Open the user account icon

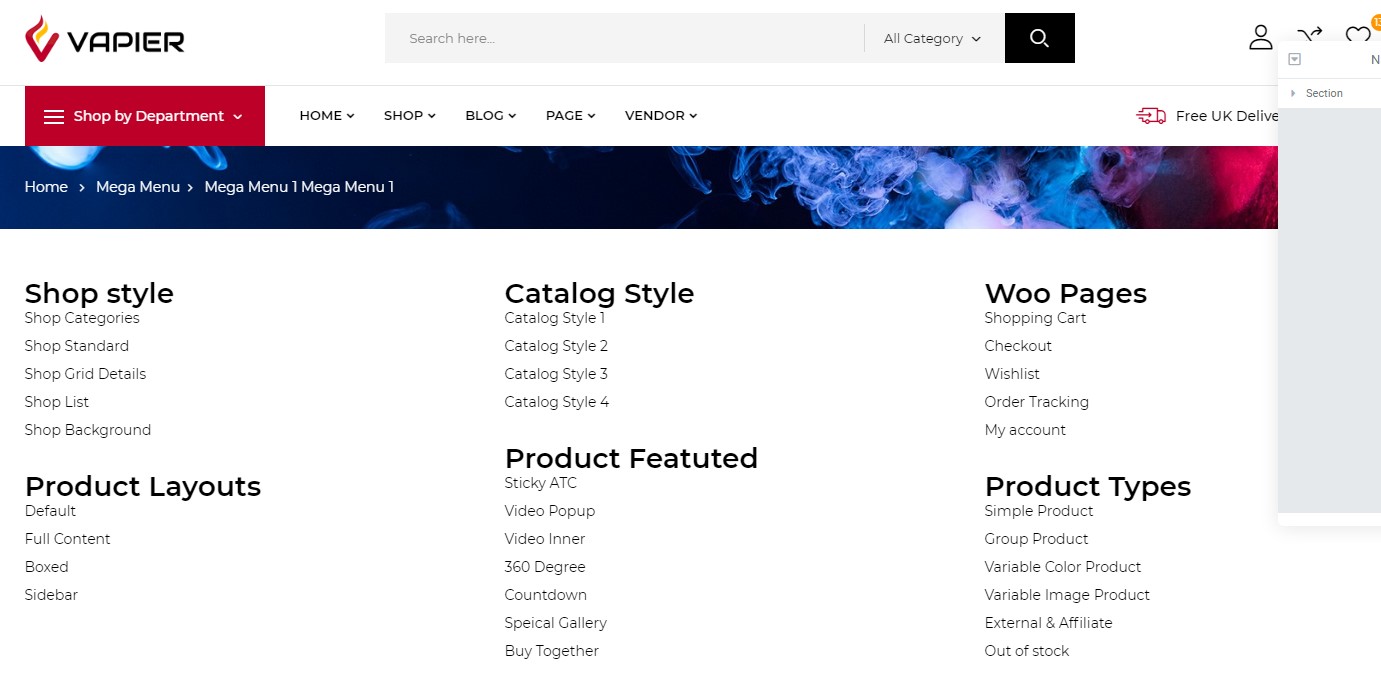point(1261,38)
